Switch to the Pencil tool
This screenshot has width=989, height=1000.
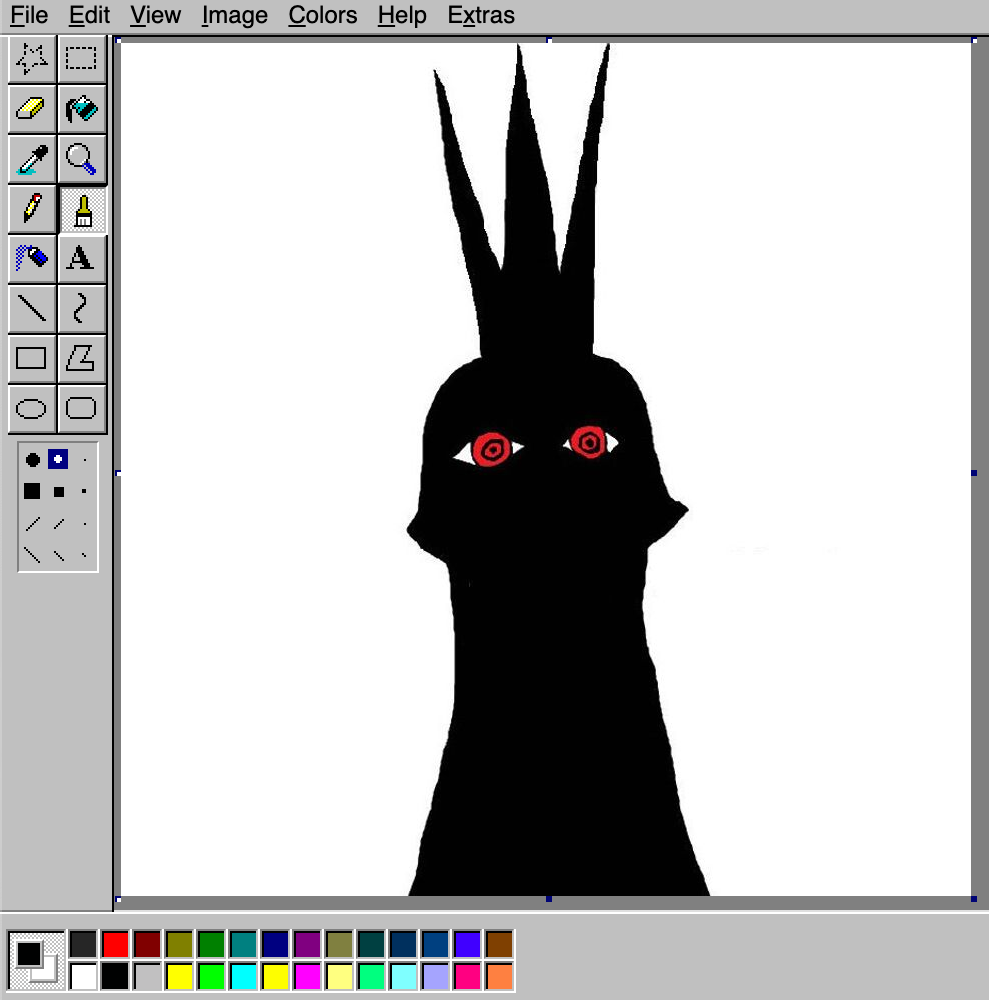[32, 209]
